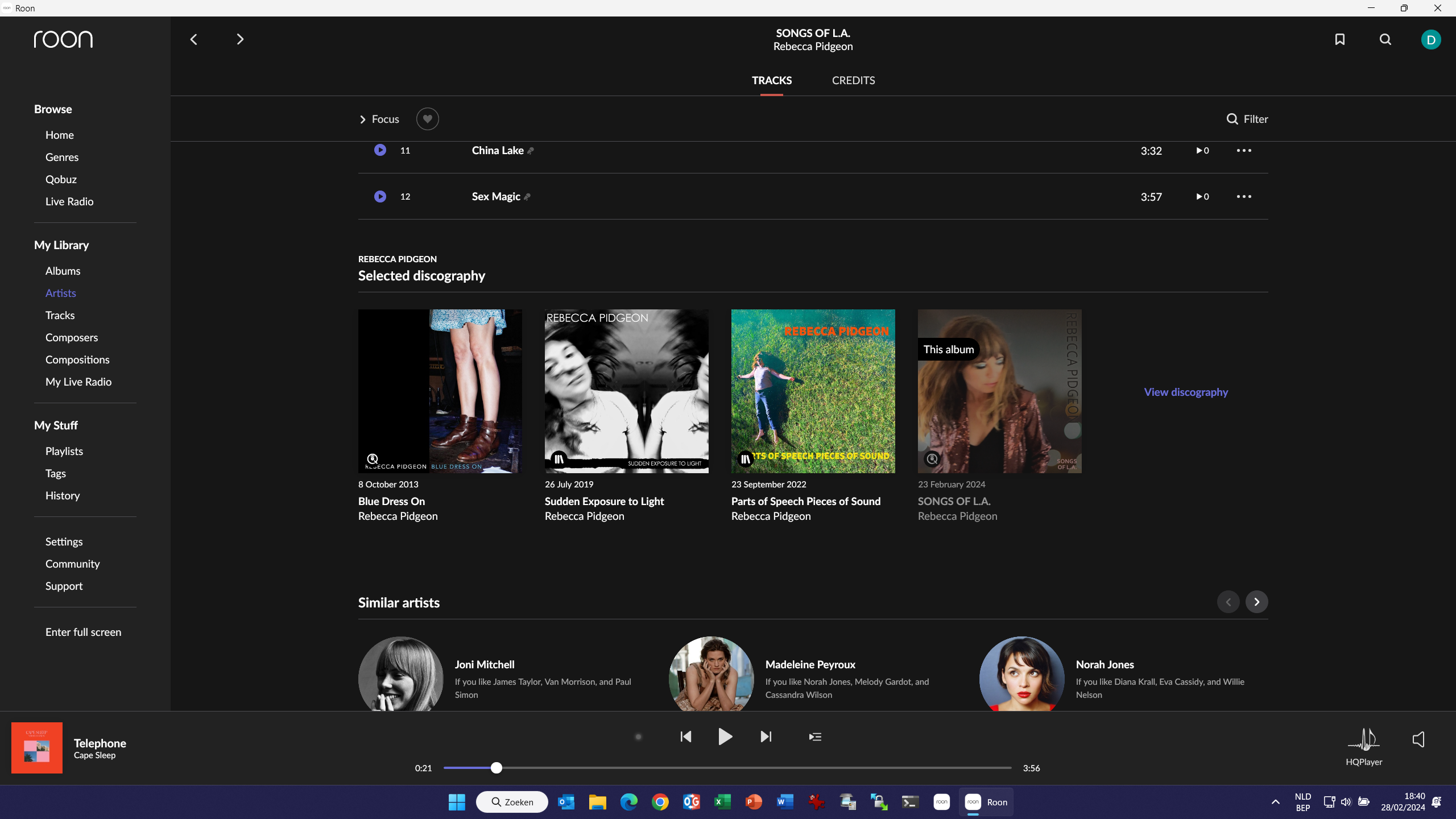Viewport: 1456px width, 819px height.
Task: Click the View discography link
Action: click(1186, 392)
